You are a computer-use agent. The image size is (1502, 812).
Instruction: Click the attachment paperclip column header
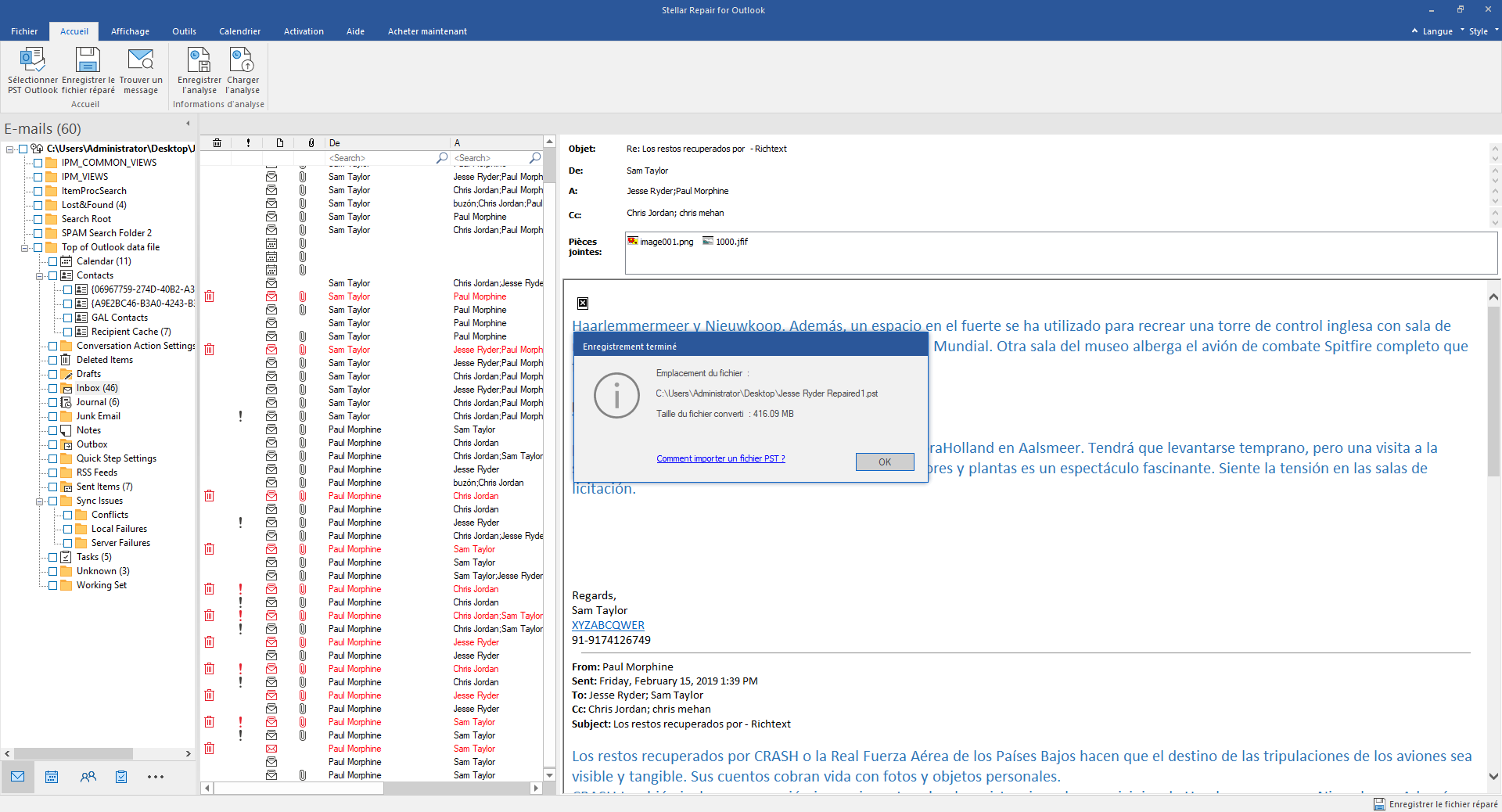coord(311,143)
